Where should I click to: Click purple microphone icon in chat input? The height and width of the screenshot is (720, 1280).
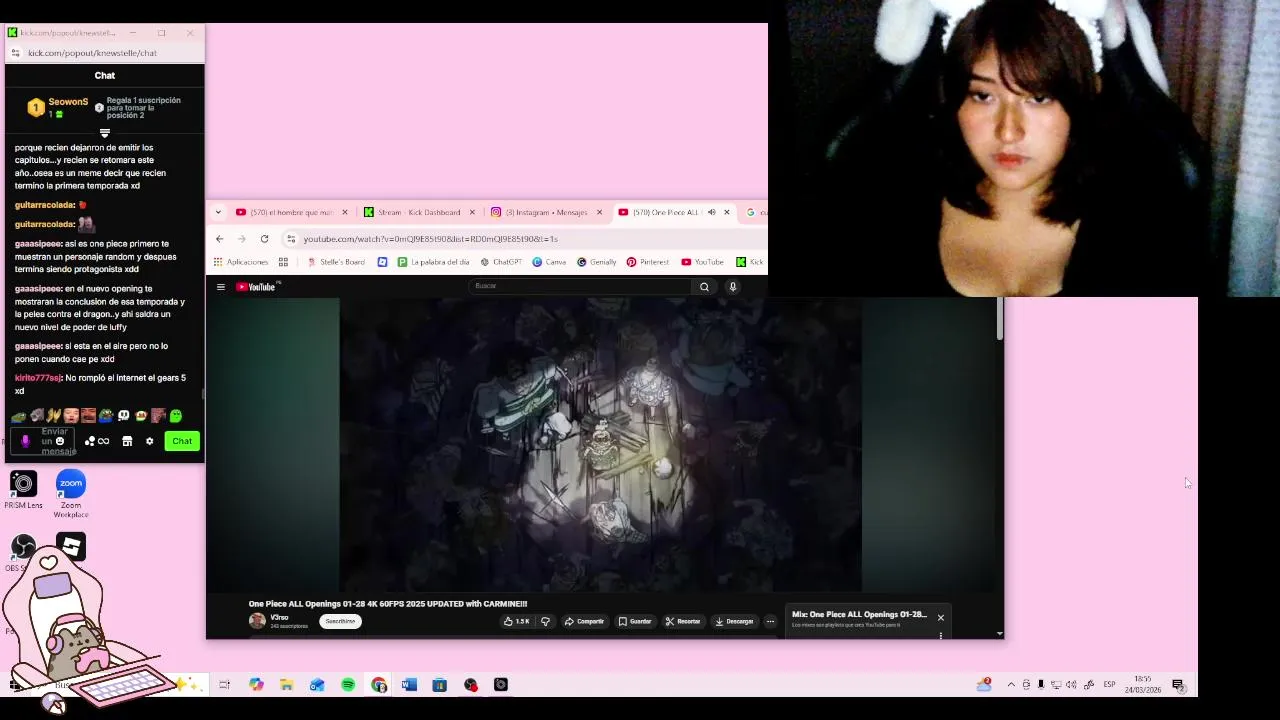[25, 441]
